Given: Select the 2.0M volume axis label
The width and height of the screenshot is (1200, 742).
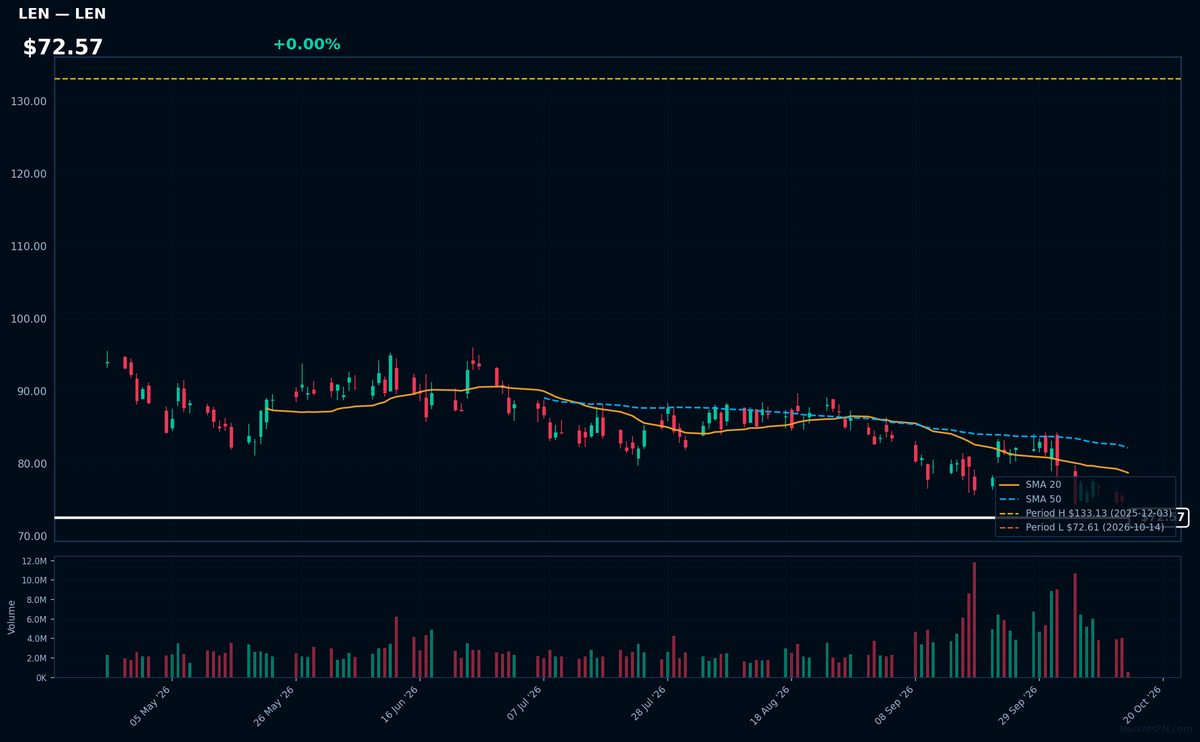Looking at the screenshot, I should click(x=36, y=658).
